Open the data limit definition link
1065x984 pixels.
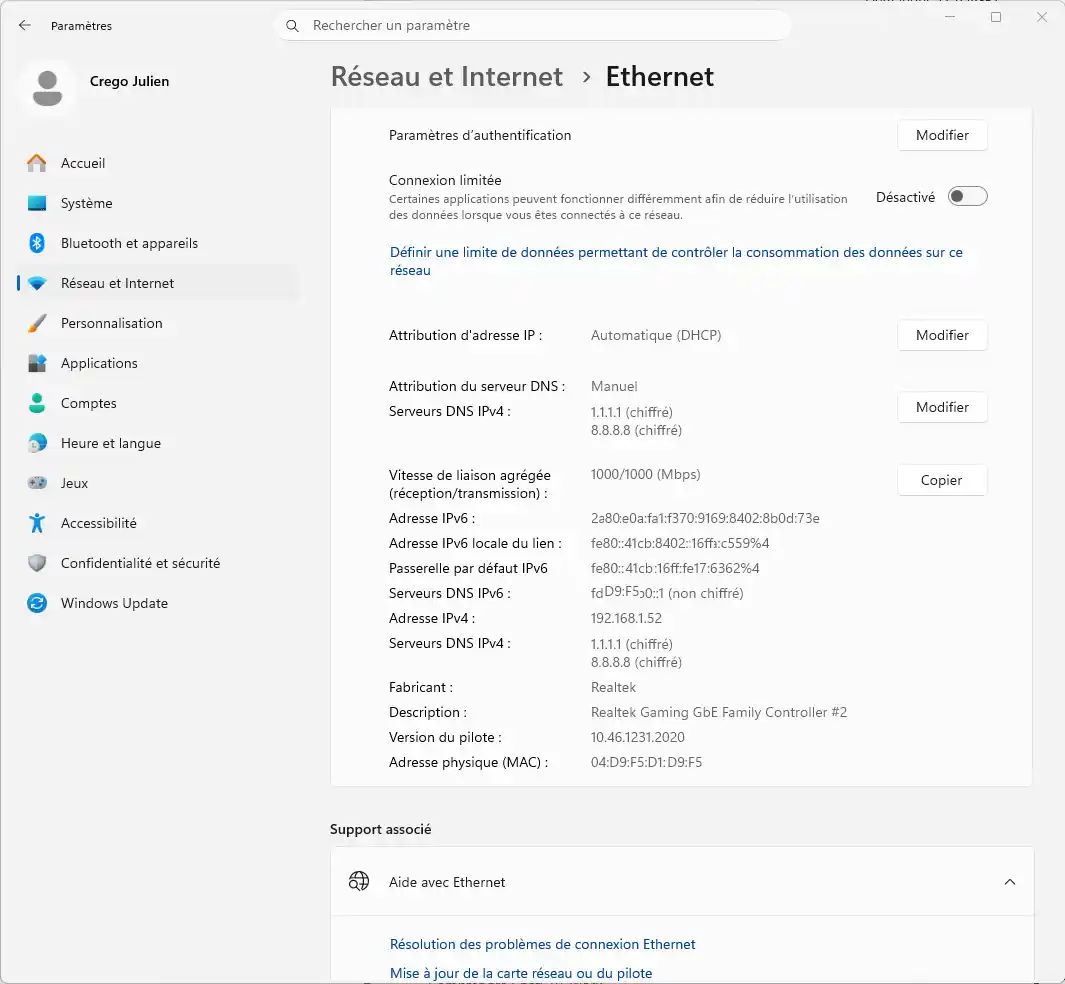pos(676,261)
